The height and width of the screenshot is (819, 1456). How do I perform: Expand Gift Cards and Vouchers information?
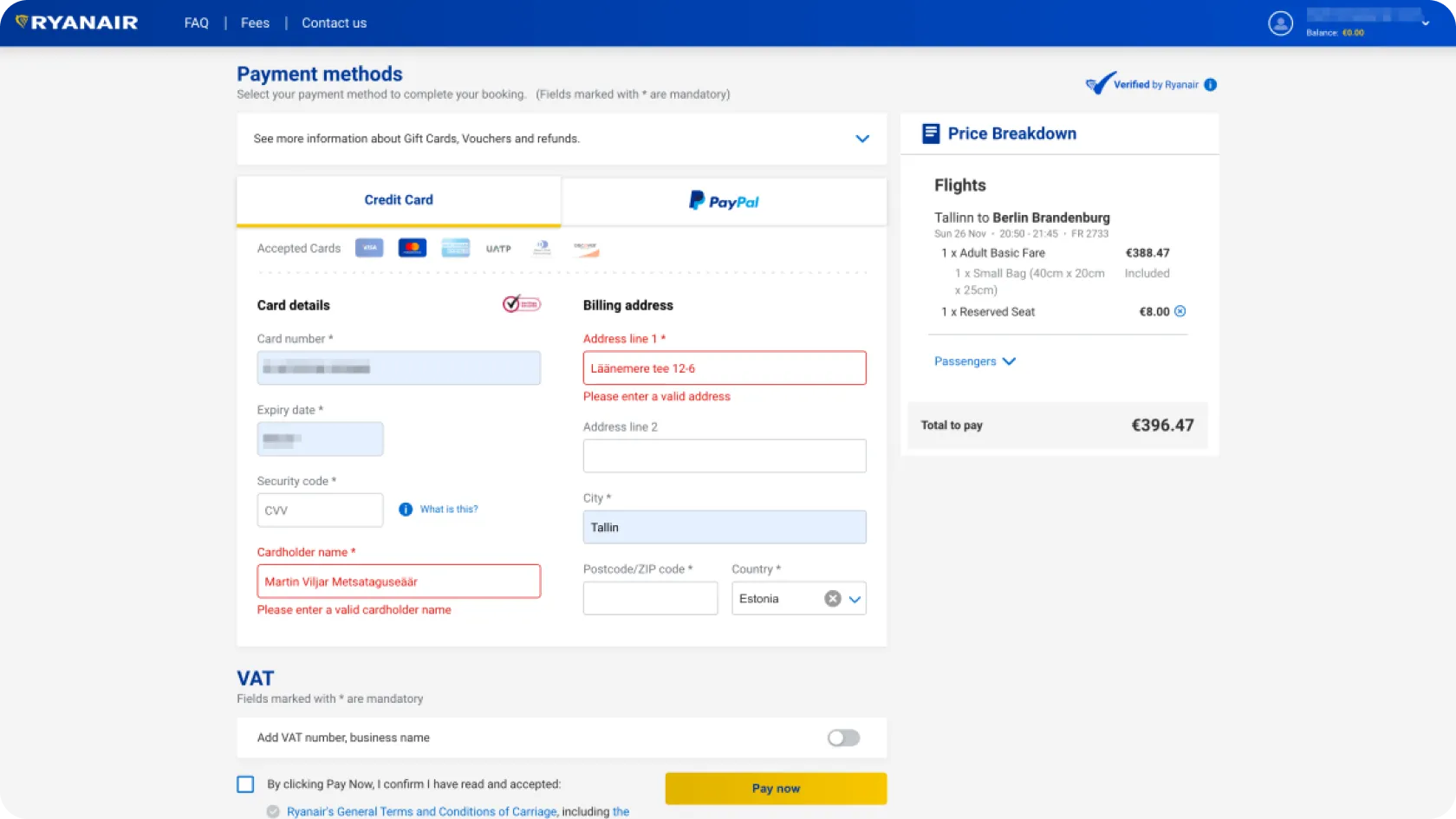point(861,139)
